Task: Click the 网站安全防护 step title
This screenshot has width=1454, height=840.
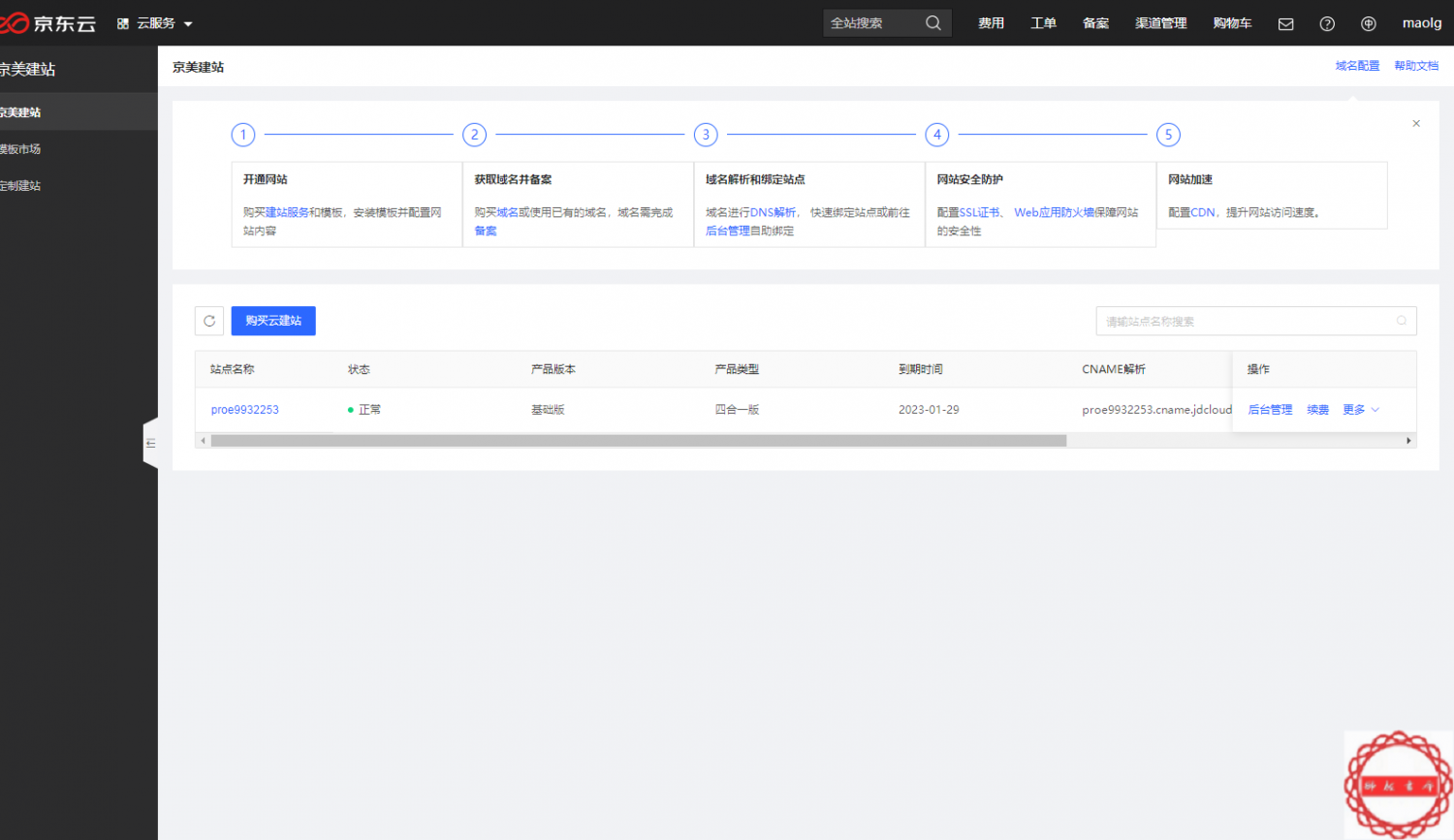Action: [x=970, y=179]
